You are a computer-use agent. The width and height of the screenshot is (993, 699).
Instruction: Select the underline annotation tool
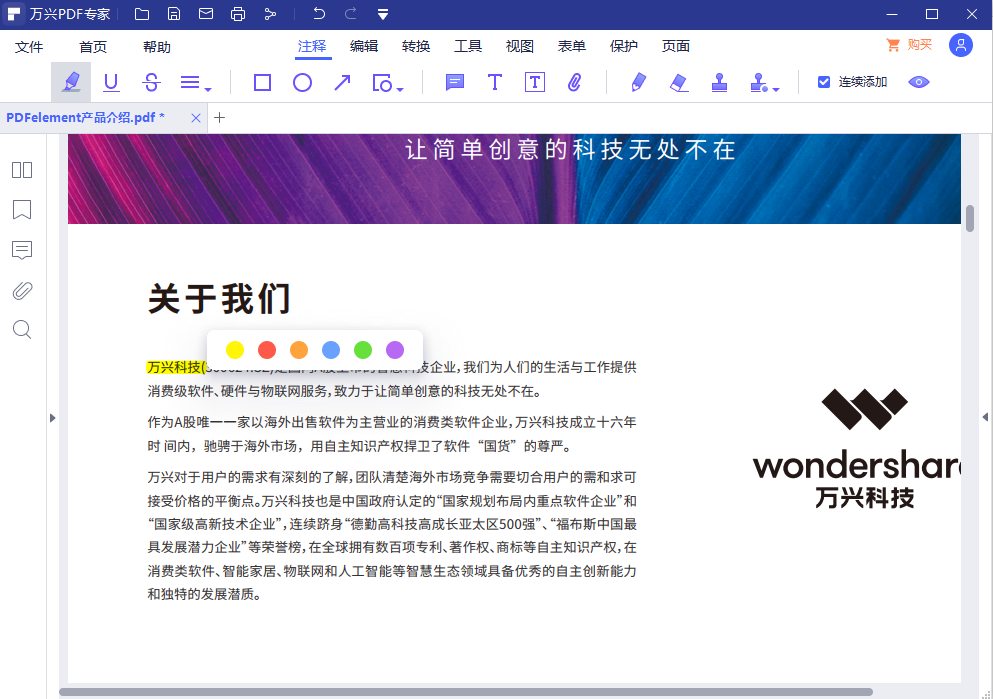click(x=111, y=82)
